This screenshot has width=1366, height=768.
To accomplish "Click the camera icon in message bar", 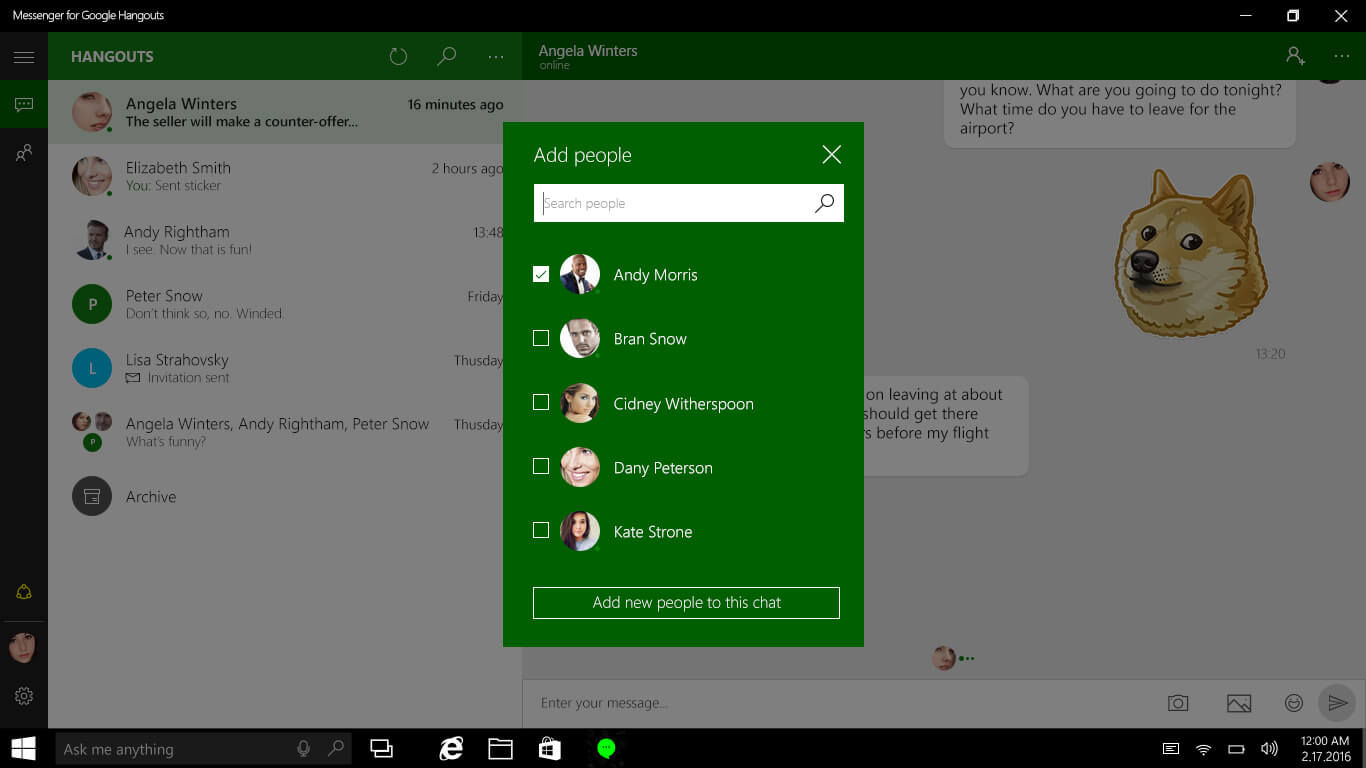I will tap(1178, 703).
